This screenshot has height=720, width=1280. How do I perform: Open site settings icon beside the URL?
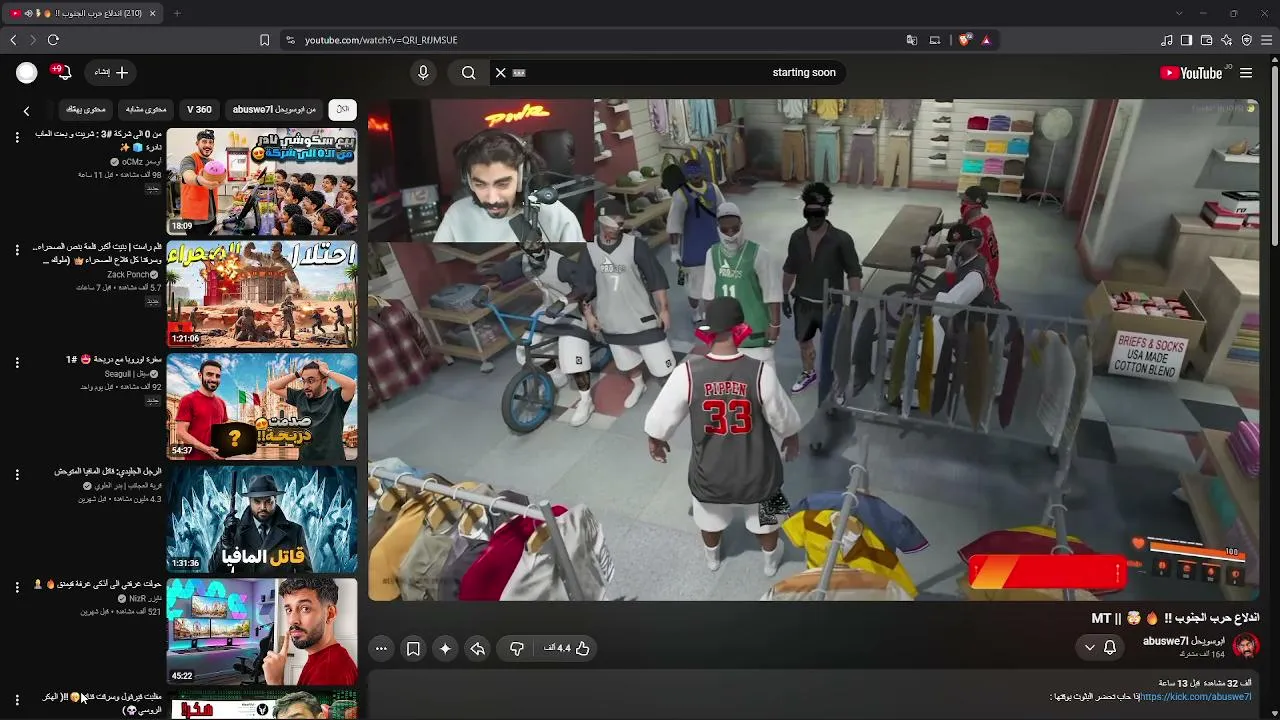[x=291, y=40]
